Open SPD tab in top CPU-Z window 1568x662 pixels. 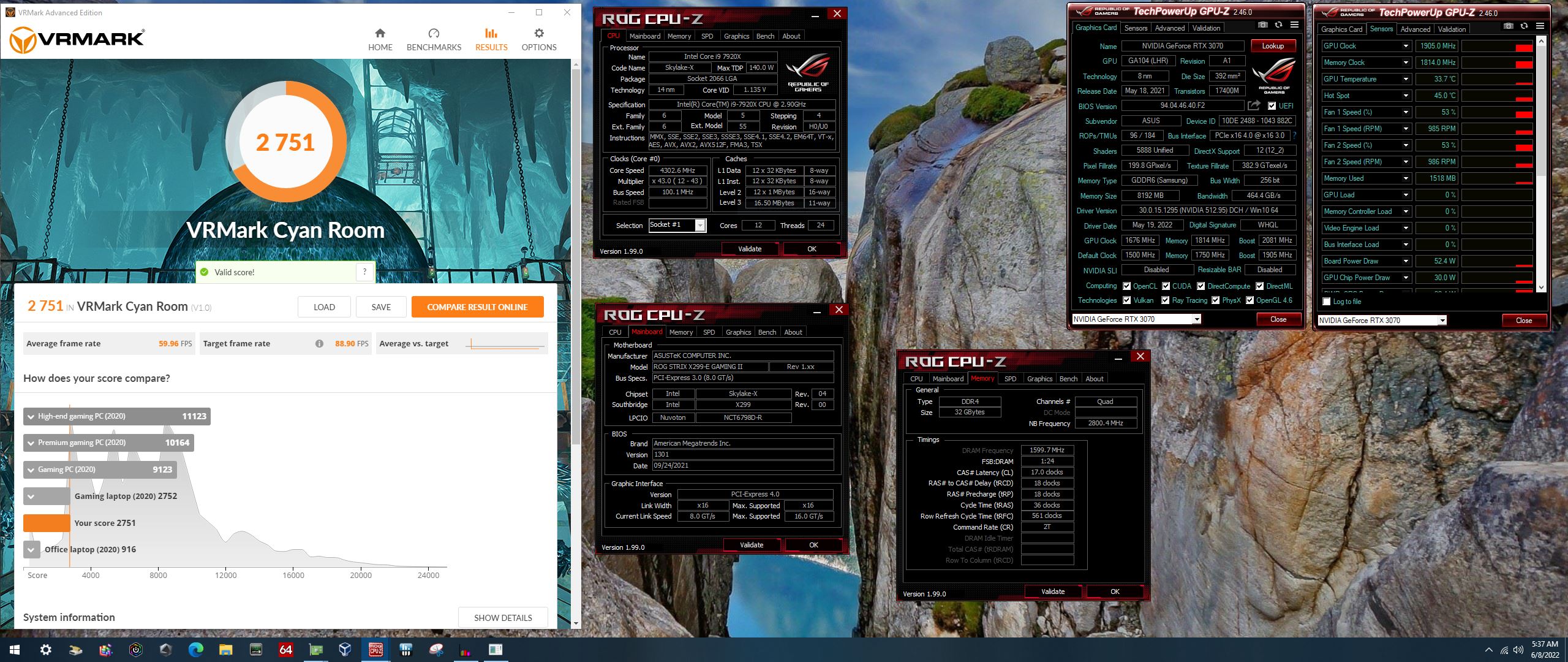tap(707, 36)
